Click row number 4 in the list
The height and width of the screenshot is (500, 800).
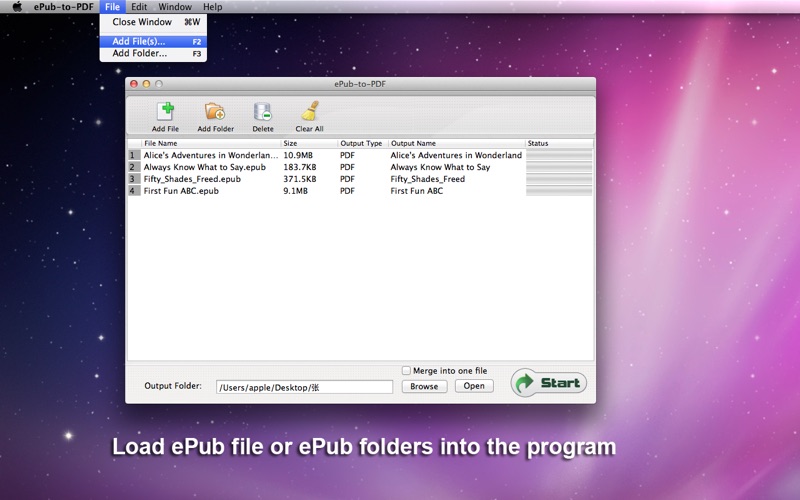(x=133, y=191)
